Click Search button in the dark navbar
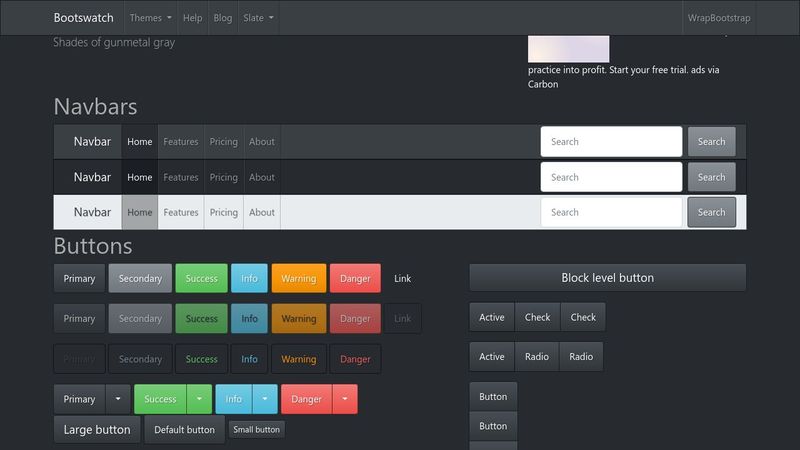This screenshot has height=450, width=800. tap(711, 177)
